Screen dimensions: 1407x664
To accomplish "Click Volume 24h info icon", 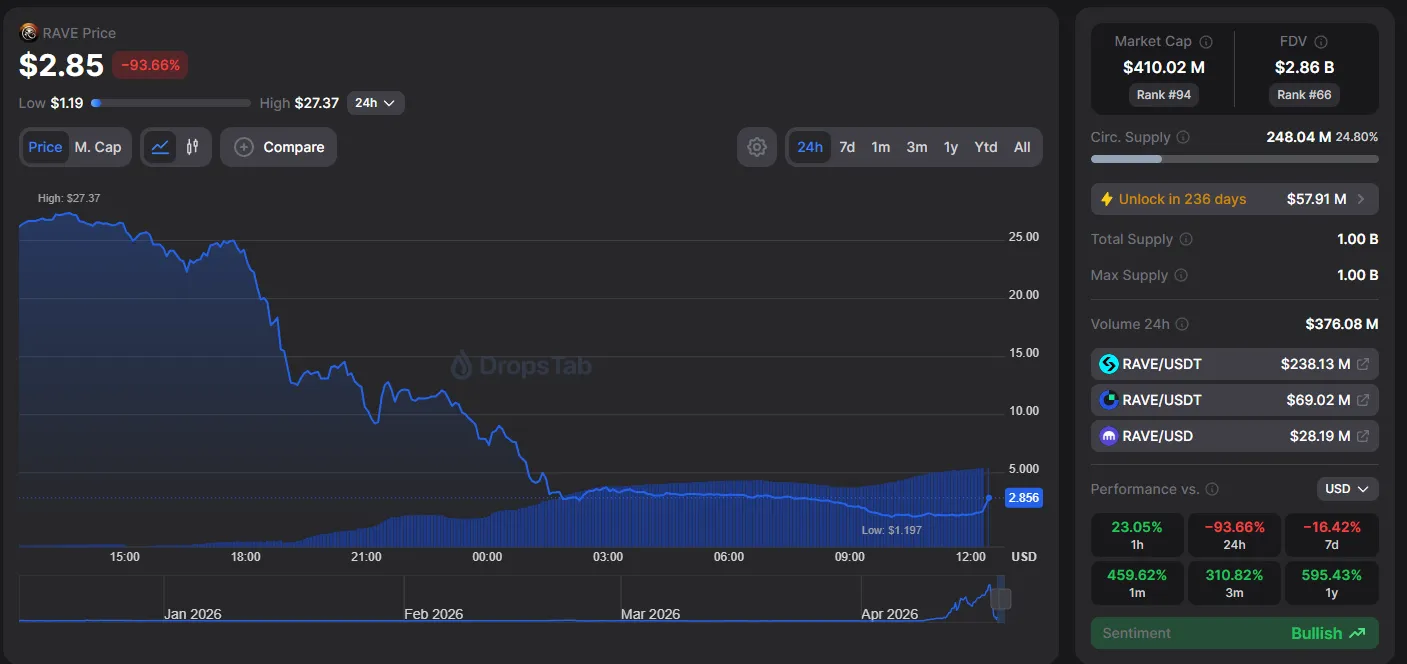I will point(1182,324).
